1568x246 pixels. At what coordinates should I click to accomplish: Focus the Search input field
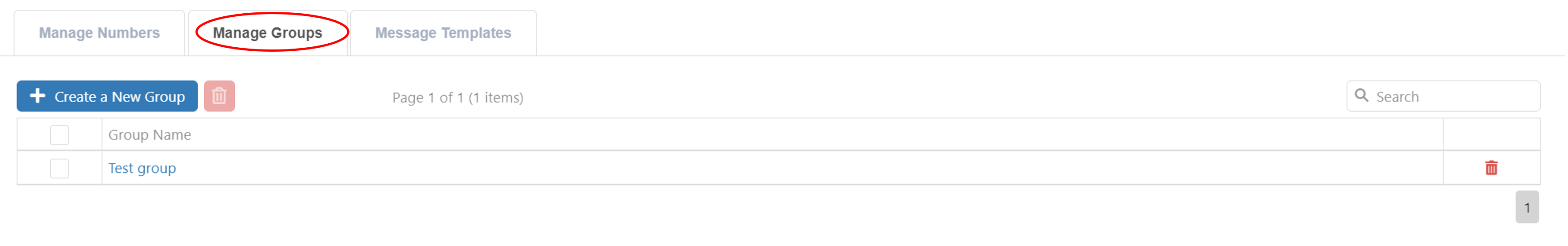1455,96
